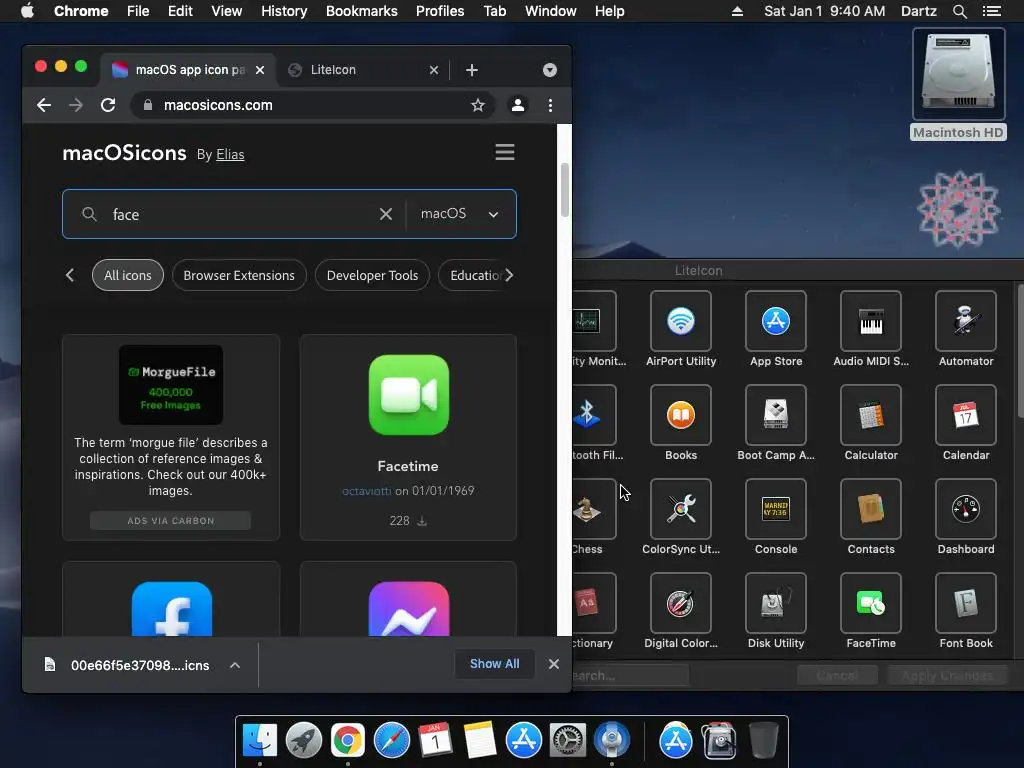Switch to the LiteIcon browser tab
Image resolution: width=1024 pixels, height=768 pixels.
[x=362, y=70]
